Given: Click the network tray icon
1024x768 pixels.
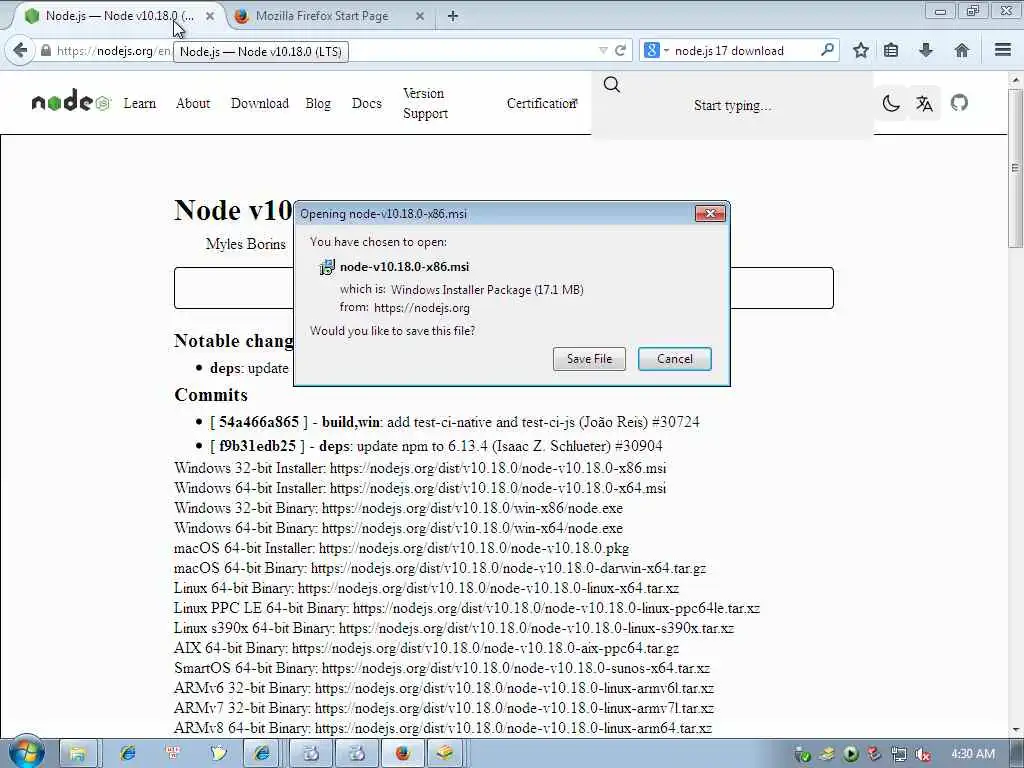Looking at the screenshot, I should pyautogui.click(x=899, y=754).
